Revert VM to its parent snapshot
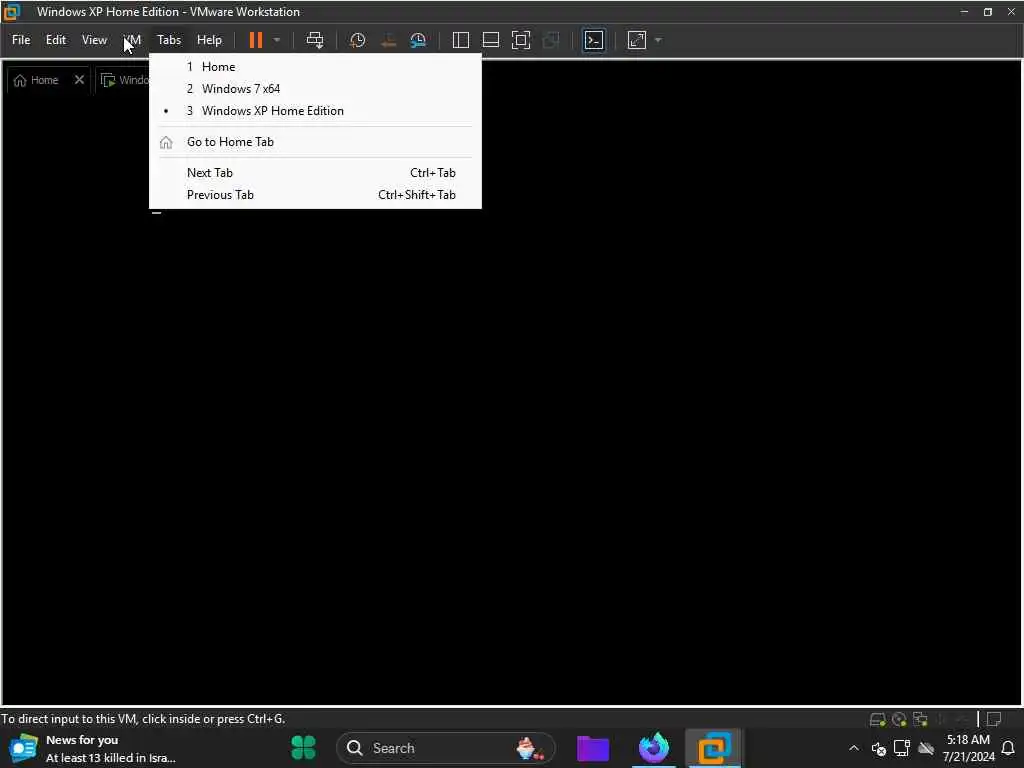 (x=388, y=40)
